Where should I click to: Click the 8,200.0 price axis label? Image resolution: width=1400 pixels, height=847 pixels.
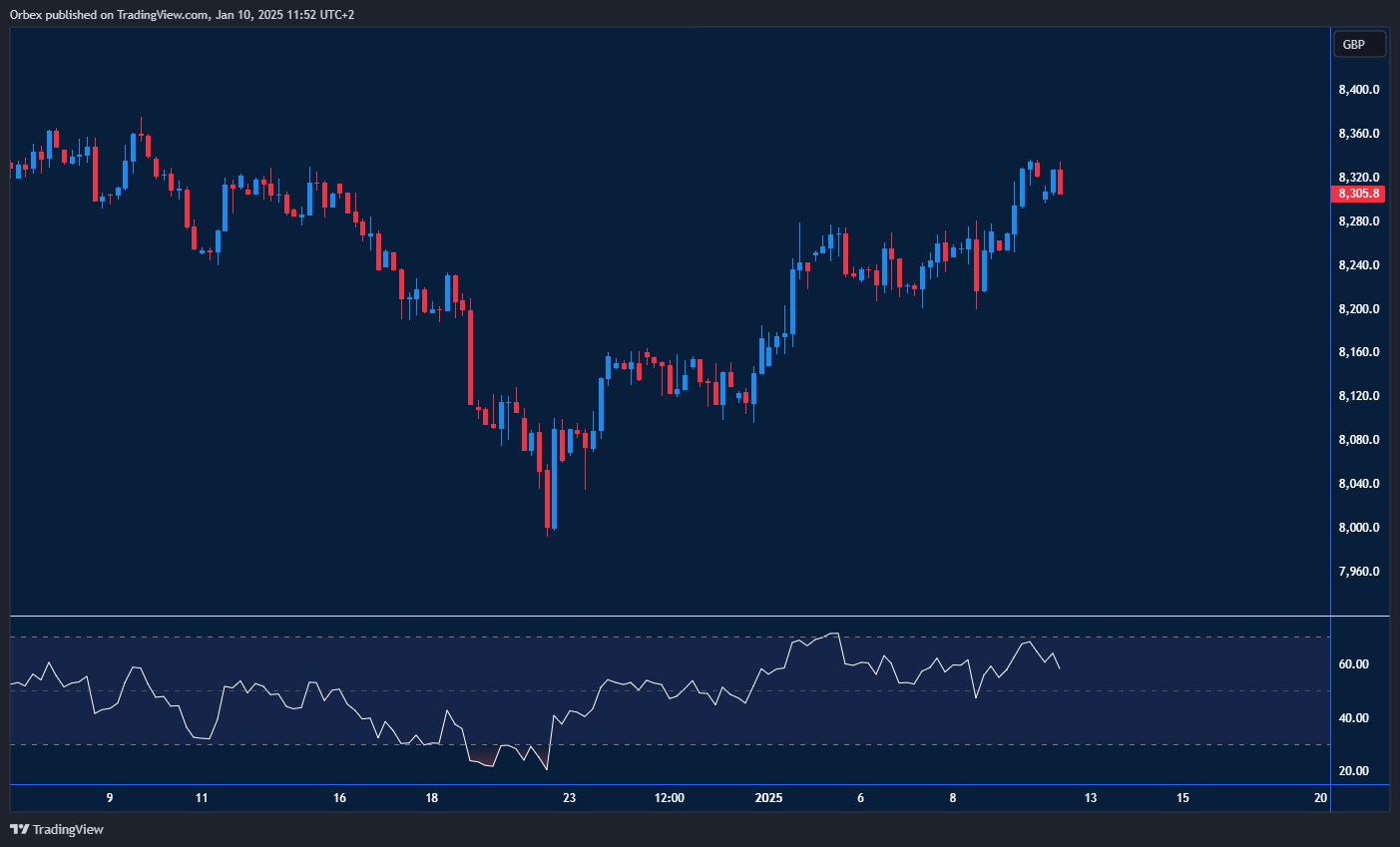[x=1359, y=309]
